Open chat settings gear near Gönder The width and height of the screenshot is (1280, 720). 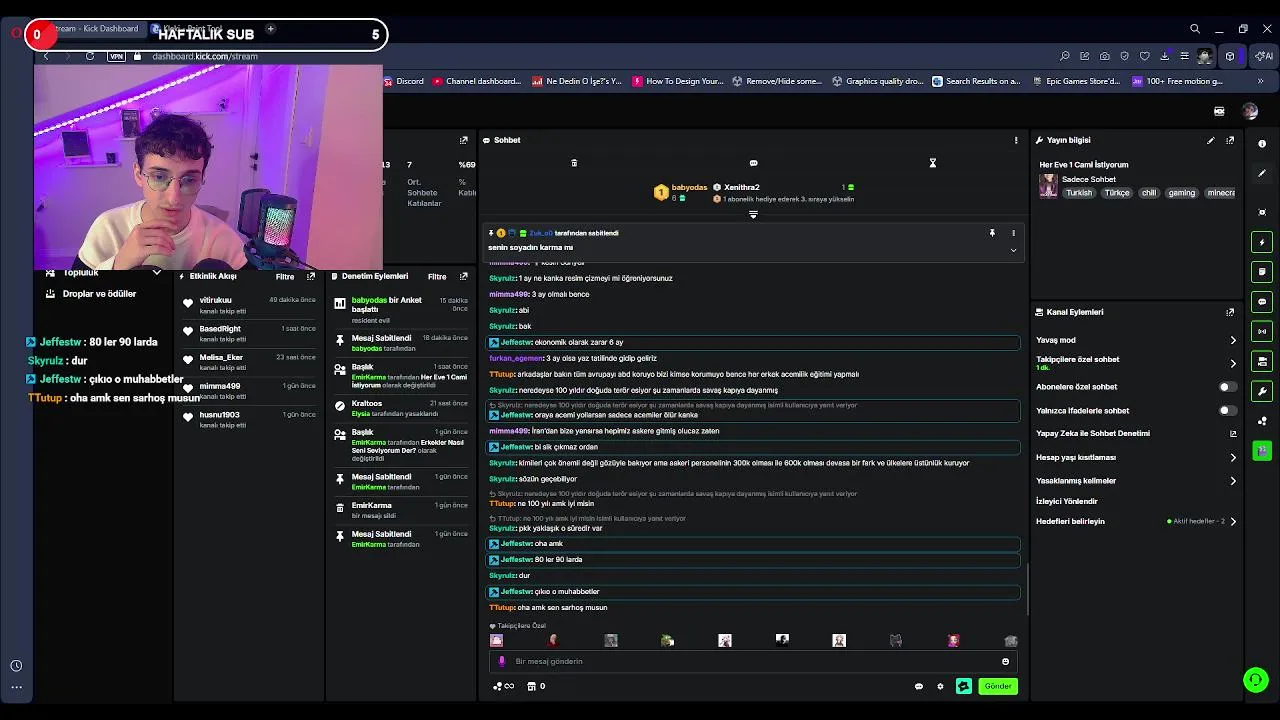pyautogui.click(x=940, y=686)
